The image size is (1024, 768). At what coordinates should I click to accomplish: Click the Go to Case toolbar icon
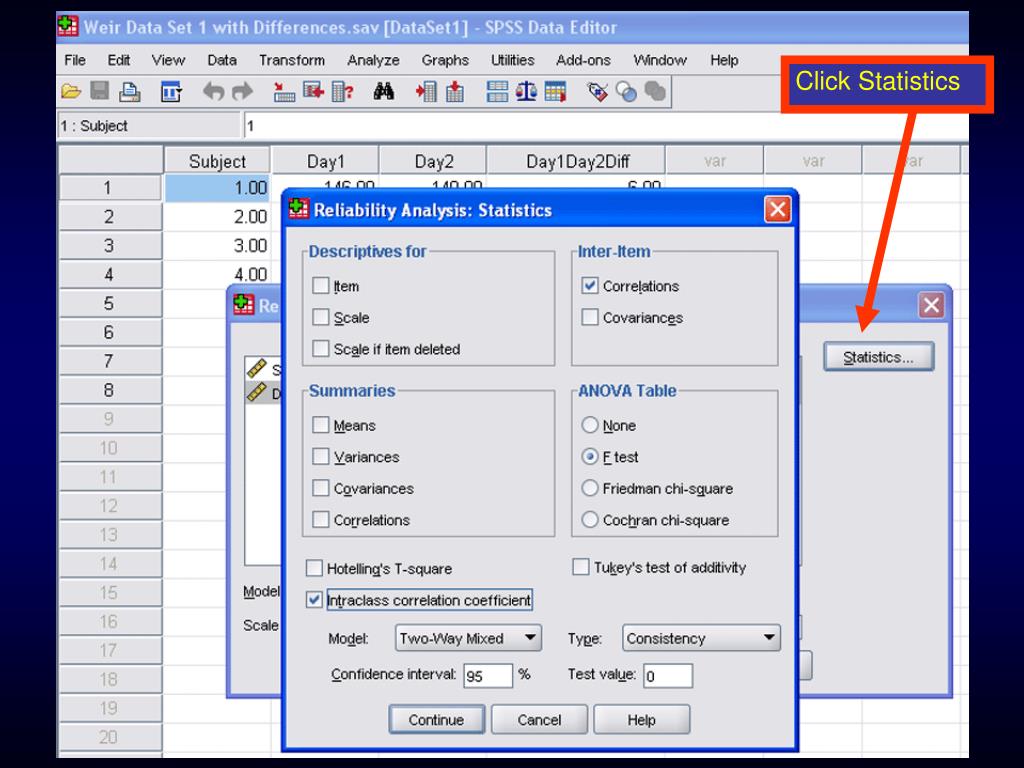coord(283,91)
